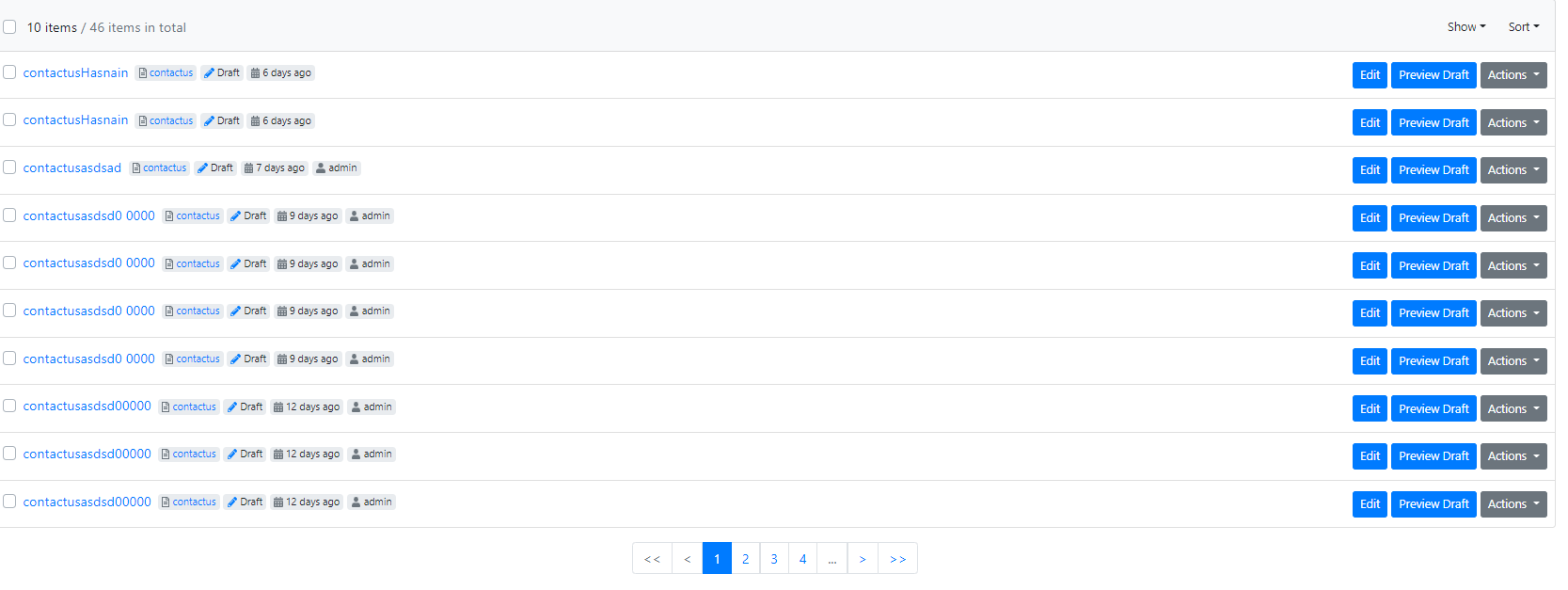The image size is (1568, 590).
Task: Click Edit on the first contactusHasnain row
Action: tap(1370, 75)
